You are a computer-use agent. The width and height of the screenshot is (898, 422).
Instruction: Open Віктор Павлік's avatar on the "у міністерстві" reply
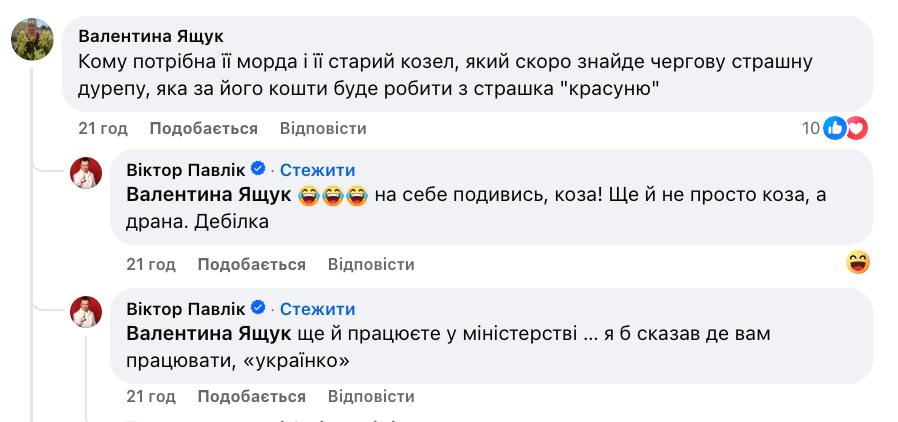[86, 312]
